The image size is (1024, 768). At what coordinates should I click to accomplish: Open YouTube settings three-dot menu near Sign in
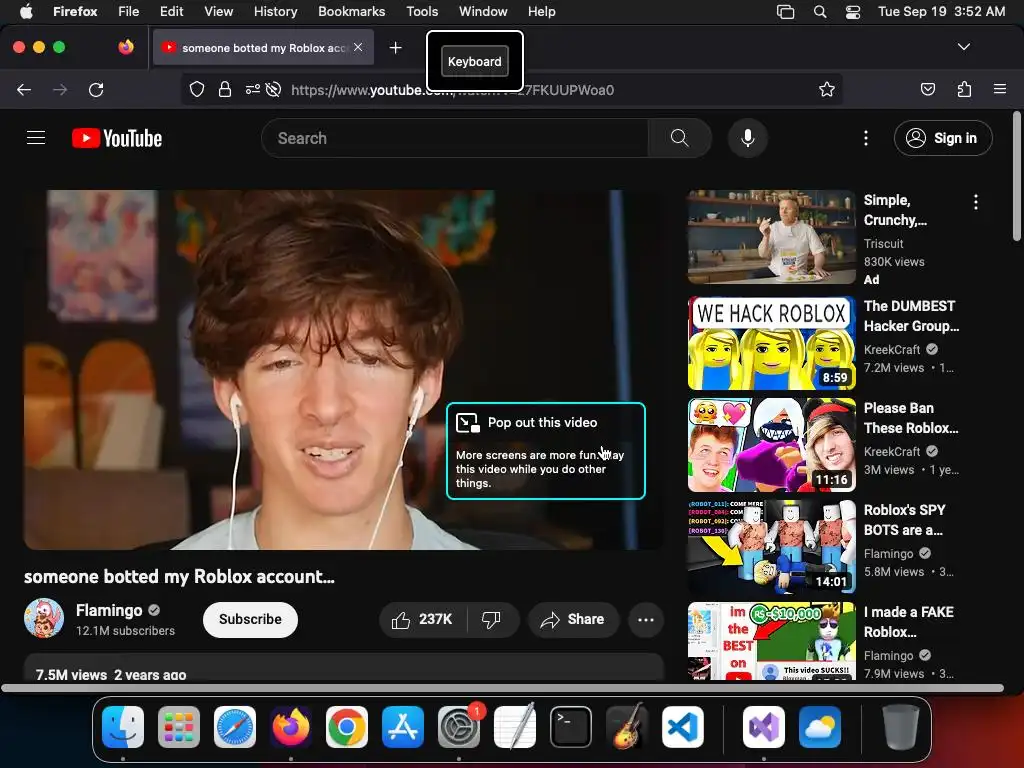[x=866, y=138]
